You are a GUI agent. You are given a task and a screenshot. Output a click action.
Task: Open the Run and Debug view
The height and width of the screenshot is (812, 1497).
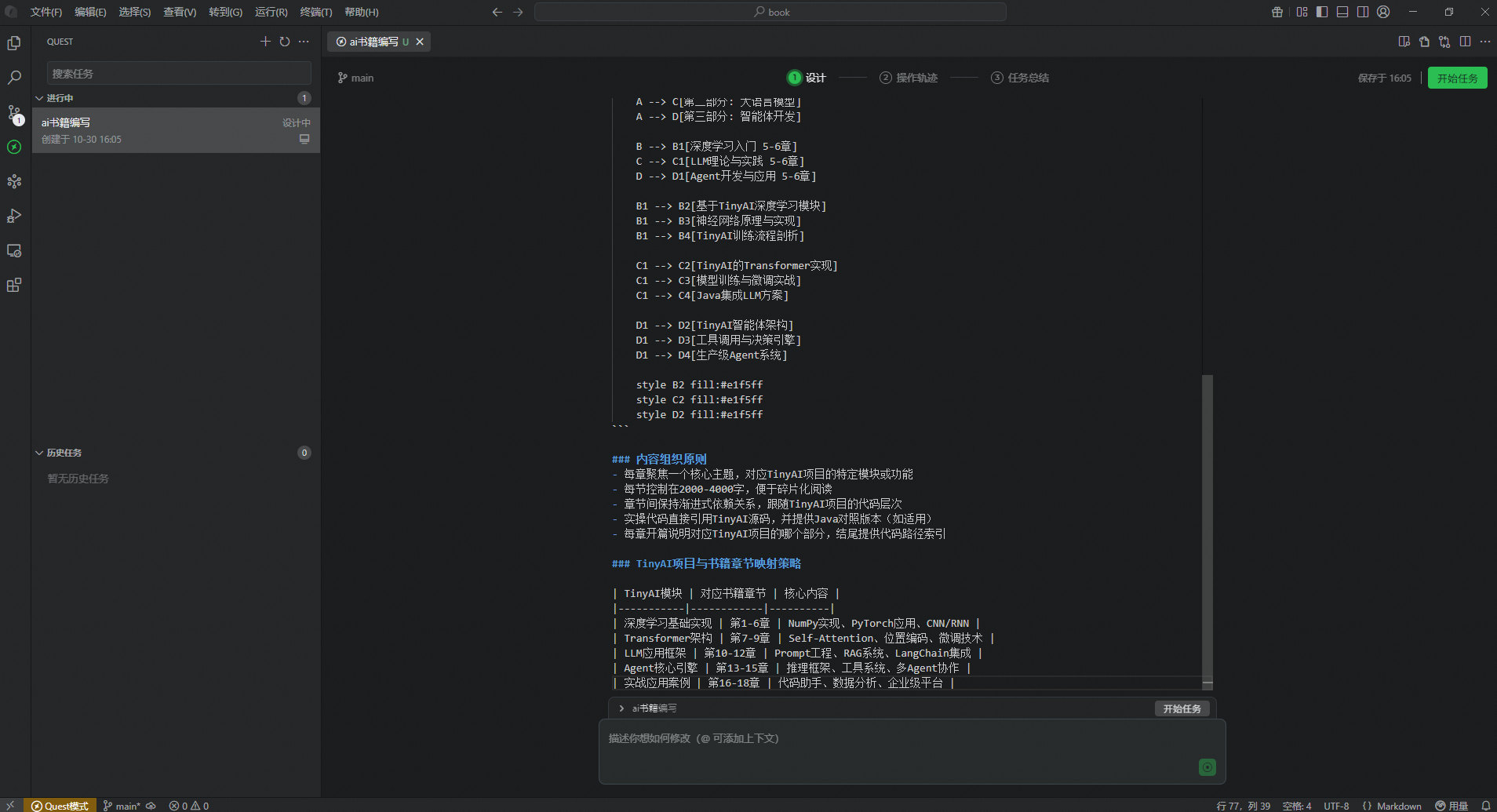click(14, 216)
